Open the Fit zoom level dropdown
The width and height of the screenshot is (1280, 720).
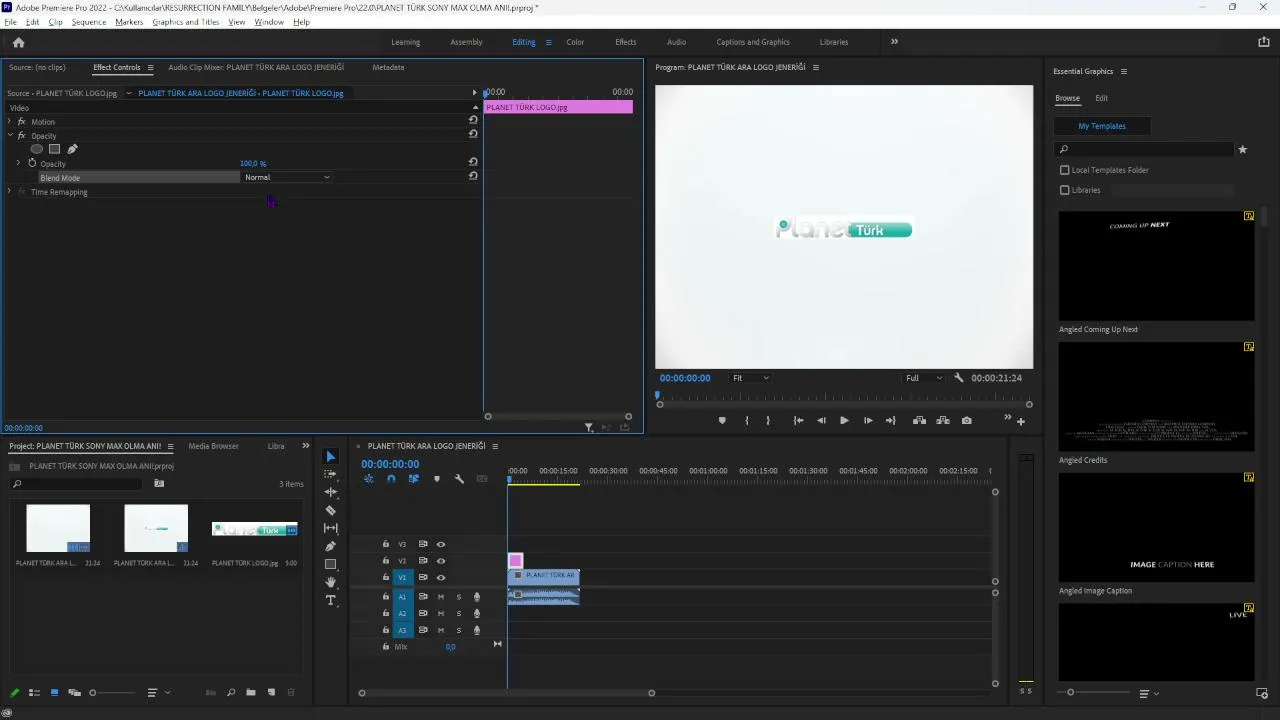(750, 378)
